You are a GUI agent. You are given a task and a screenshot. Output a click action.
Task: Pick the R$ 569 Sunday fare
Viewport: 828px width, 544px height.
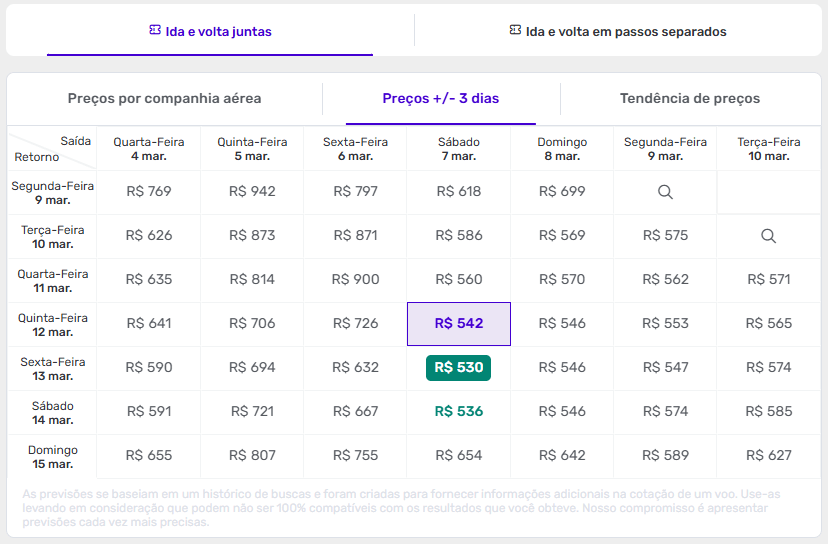(x=562, y=236)
